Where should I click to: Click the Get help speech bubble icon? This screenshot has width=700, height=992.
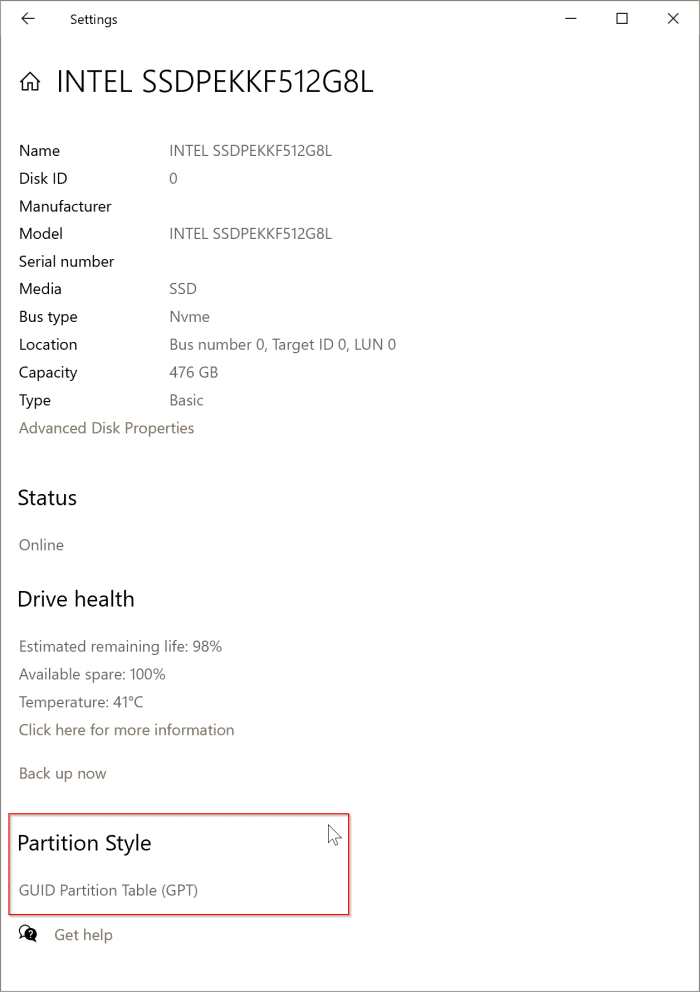26,934
